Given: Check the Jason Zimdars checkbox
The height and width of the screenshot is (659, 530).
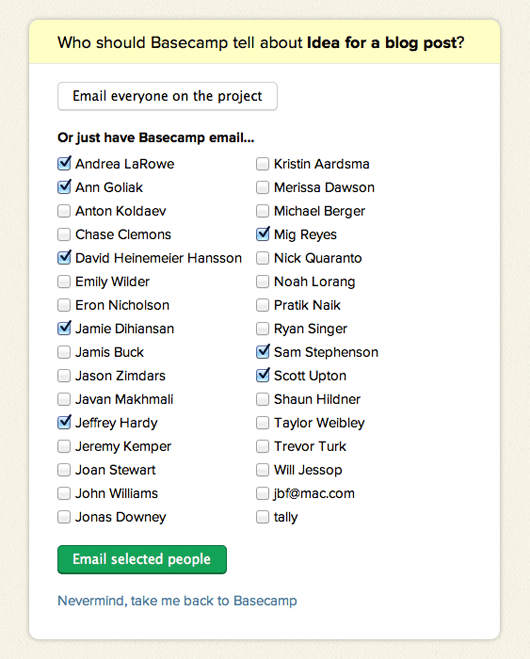Looking at the screenshot, I should point(64,376).
